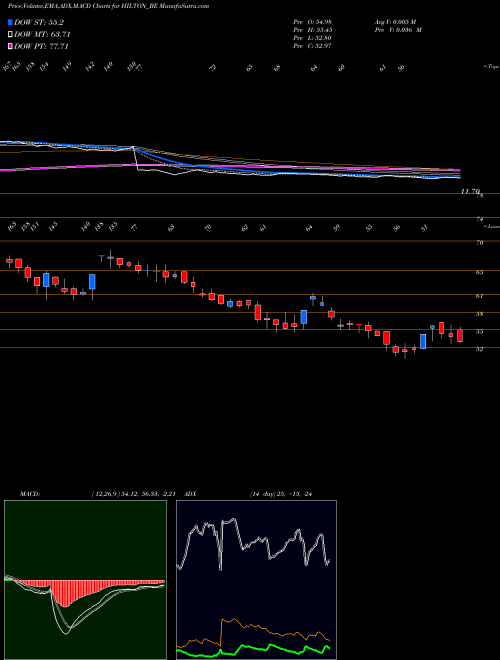Click the 'ADX' panel heading

pyautogui.click(x=190, y=494)
